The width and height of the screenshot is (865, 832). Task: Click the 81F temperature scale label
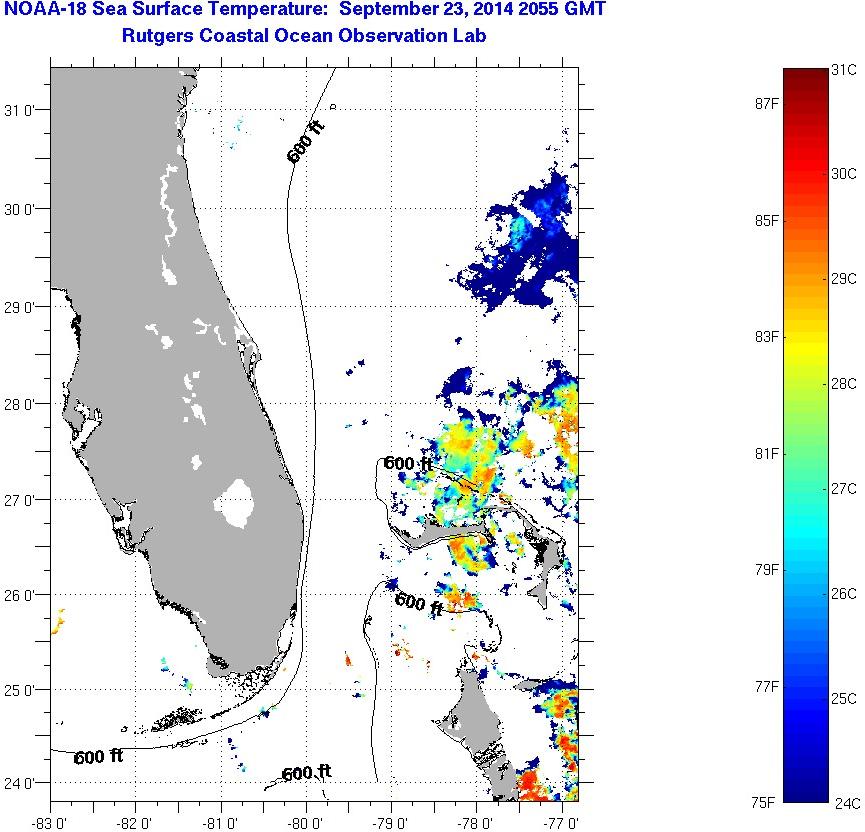point(768,453)
